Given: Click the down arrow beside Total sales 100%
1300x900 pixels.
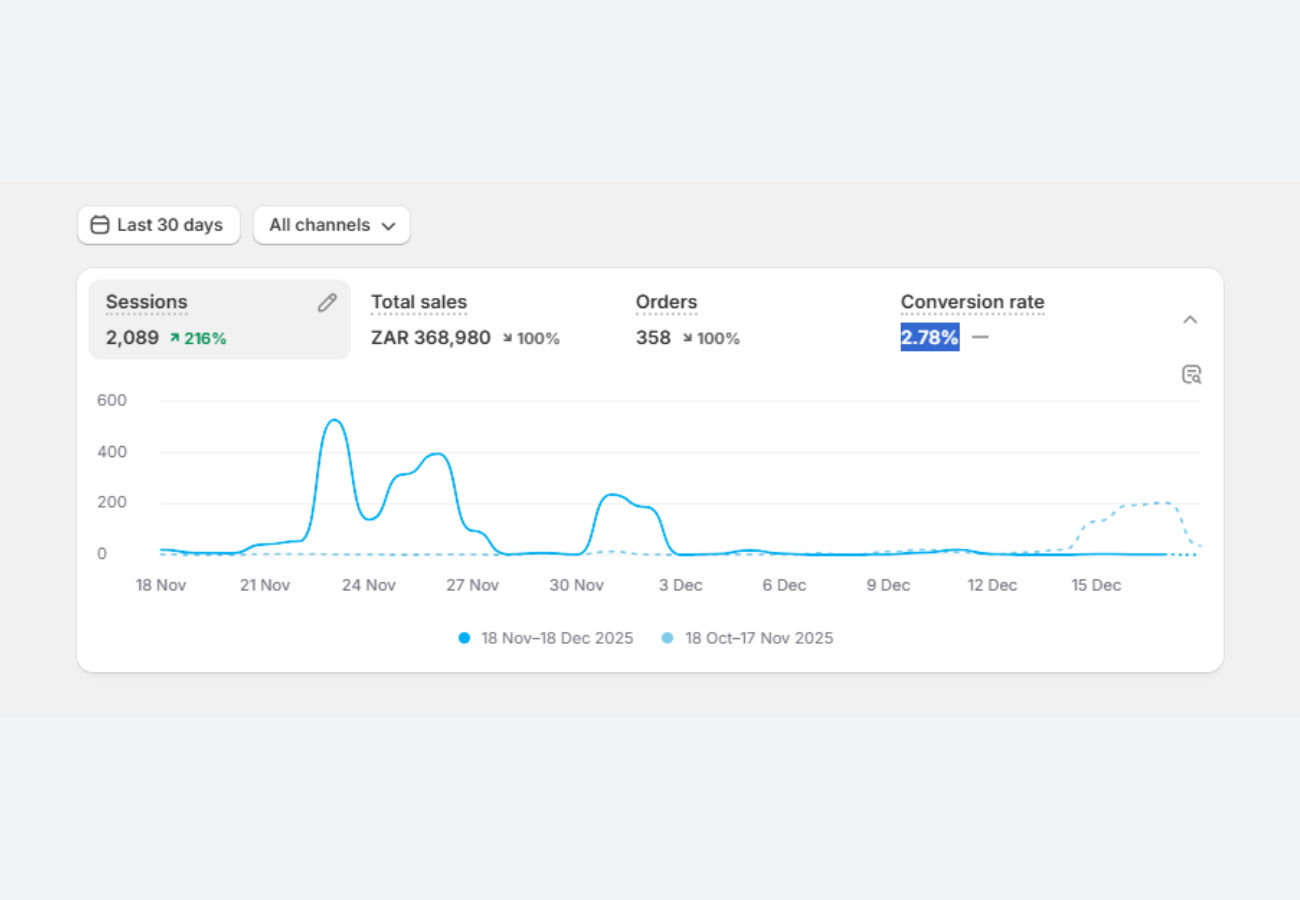Looking at the screenshot, I should [x=508, y=339].
